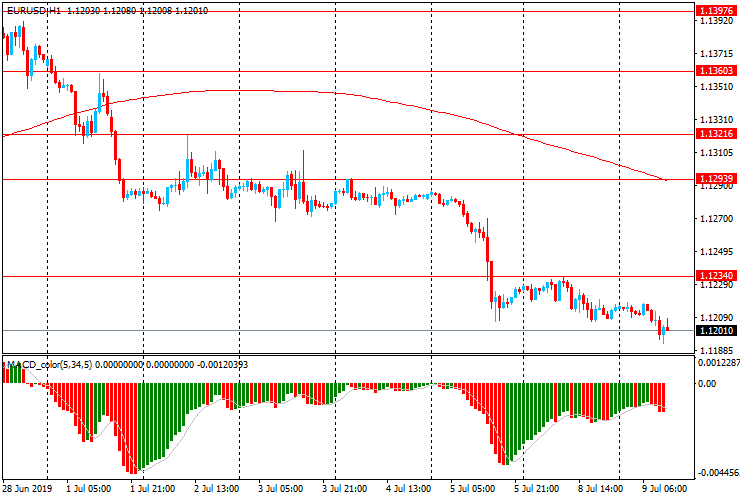The width and height of the screenshot is (740, 500).
Task: Click the 1.13105 price scale value
Action: pyautogui.click(x=717, y=153)
